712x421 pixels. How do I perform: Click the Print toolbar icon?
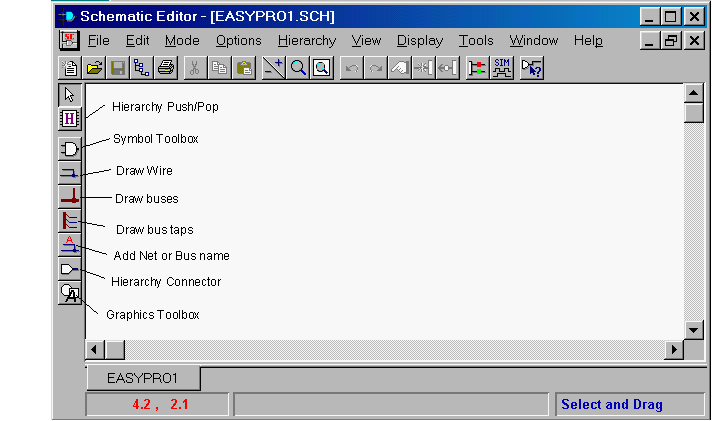coord(166,68)
